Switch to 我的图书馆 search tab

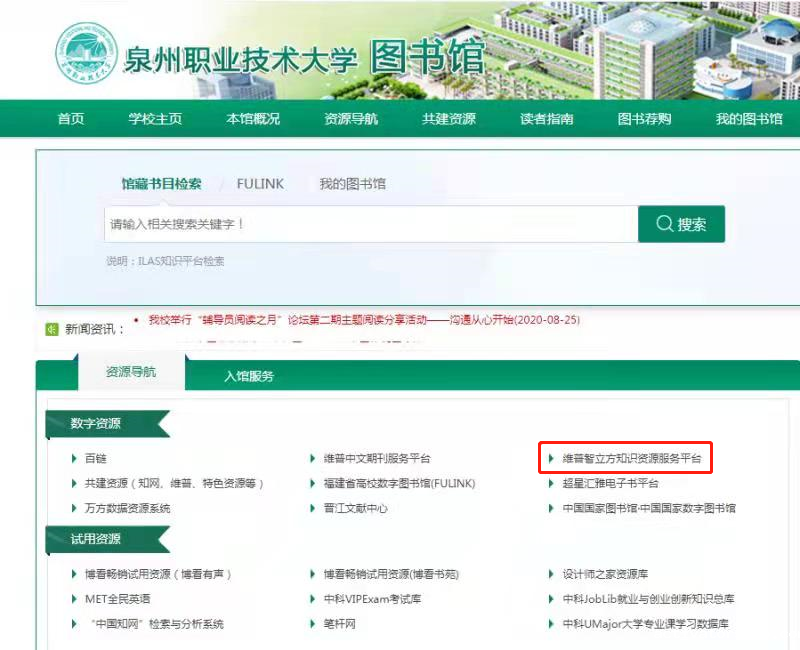pyautogui.click(x=352, y=184)
